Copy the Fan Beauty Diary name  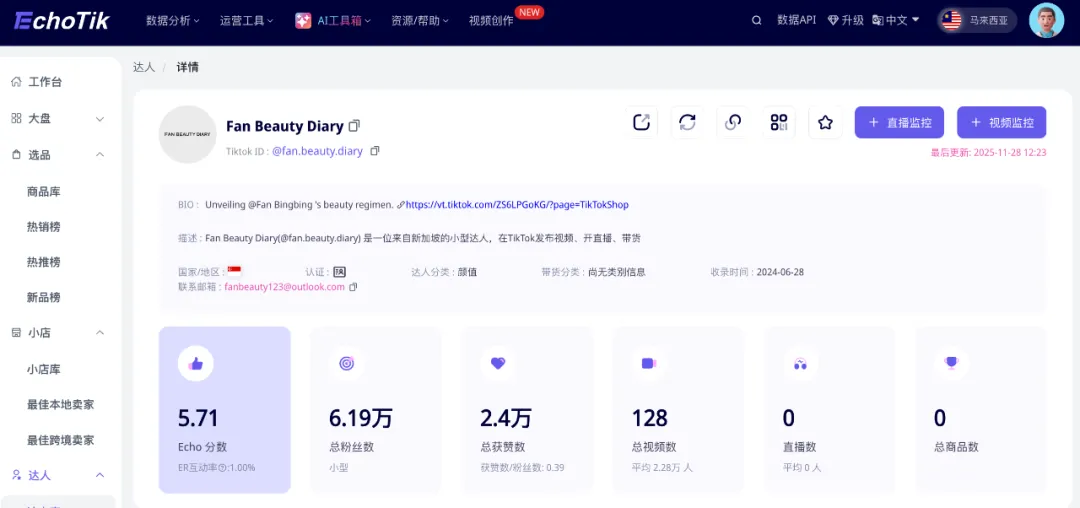(x=354, y=126)
